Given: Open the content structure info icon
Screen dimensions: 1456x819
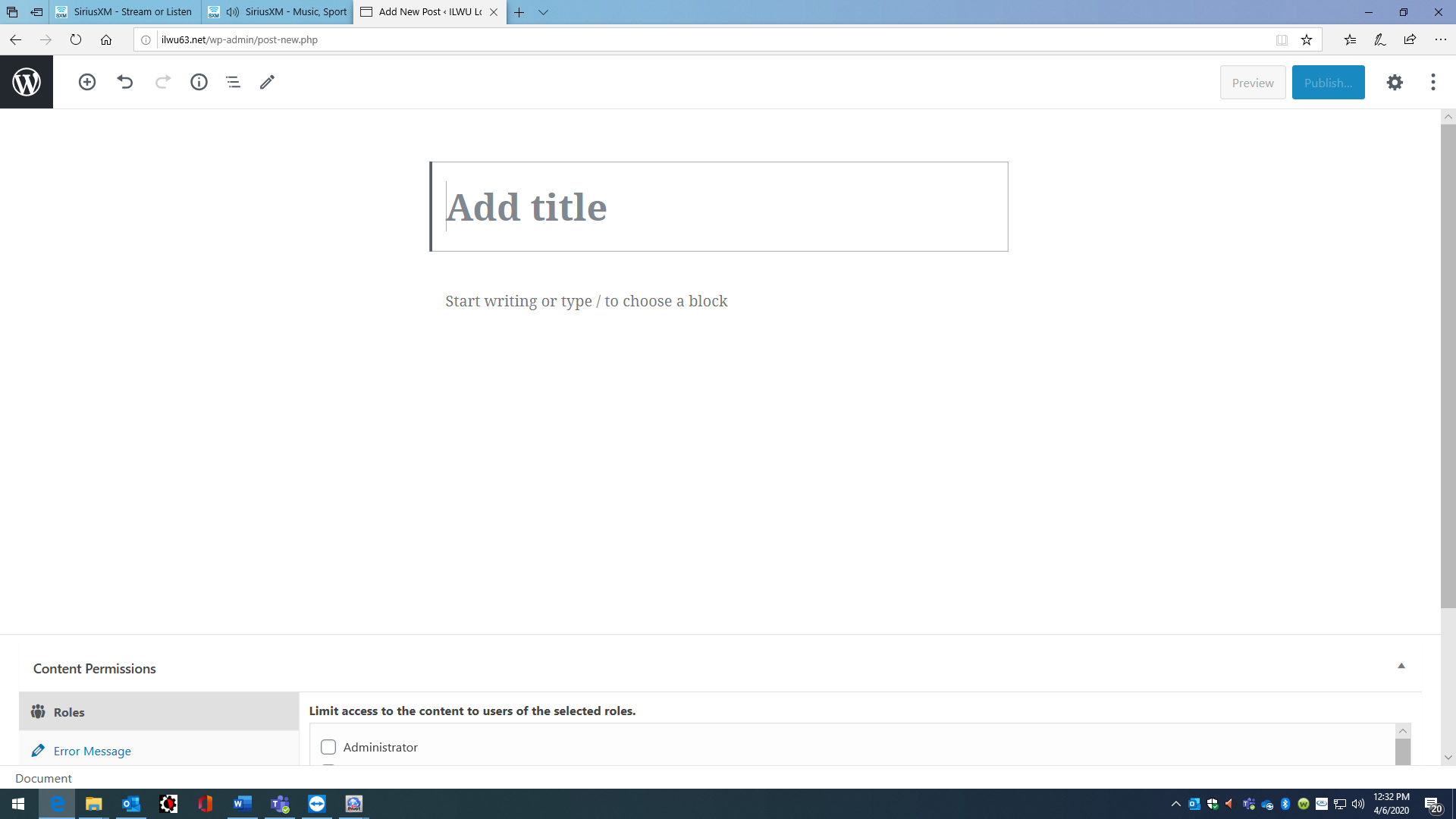Looking at the screenshot, I should (x=199, y=82).
